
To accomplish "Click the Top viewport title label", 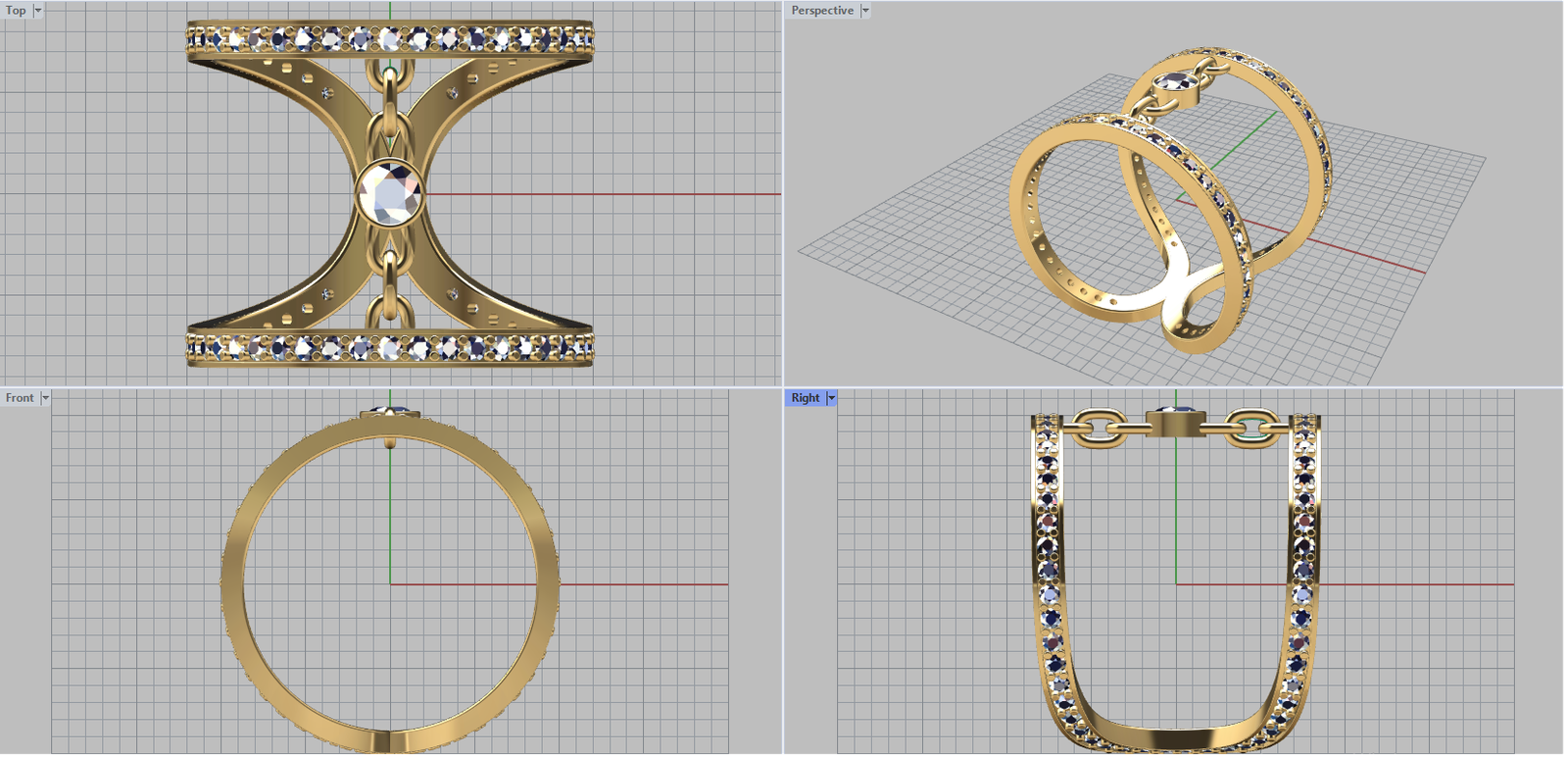I will [17, 11].
